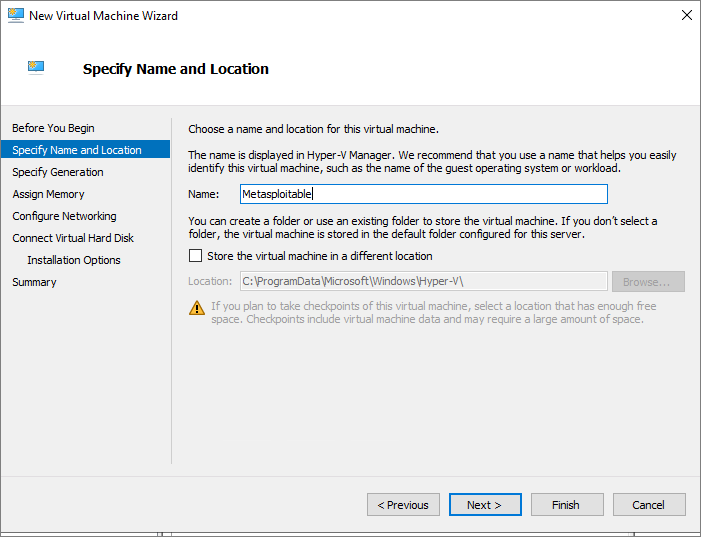Click into the Name text field
The height and width of the screenshot is (537, 701).
point(424,194)
